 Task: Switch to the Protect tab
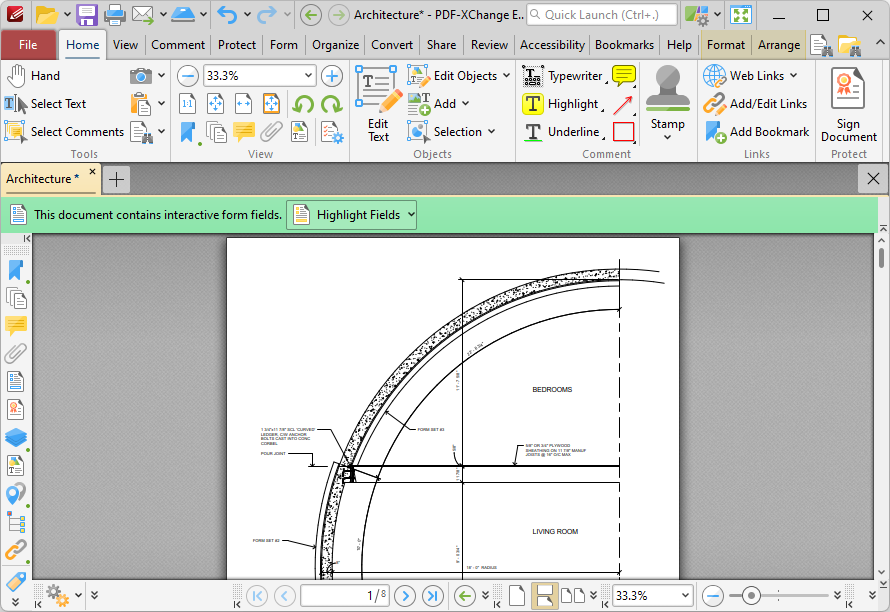pos(237,45)
